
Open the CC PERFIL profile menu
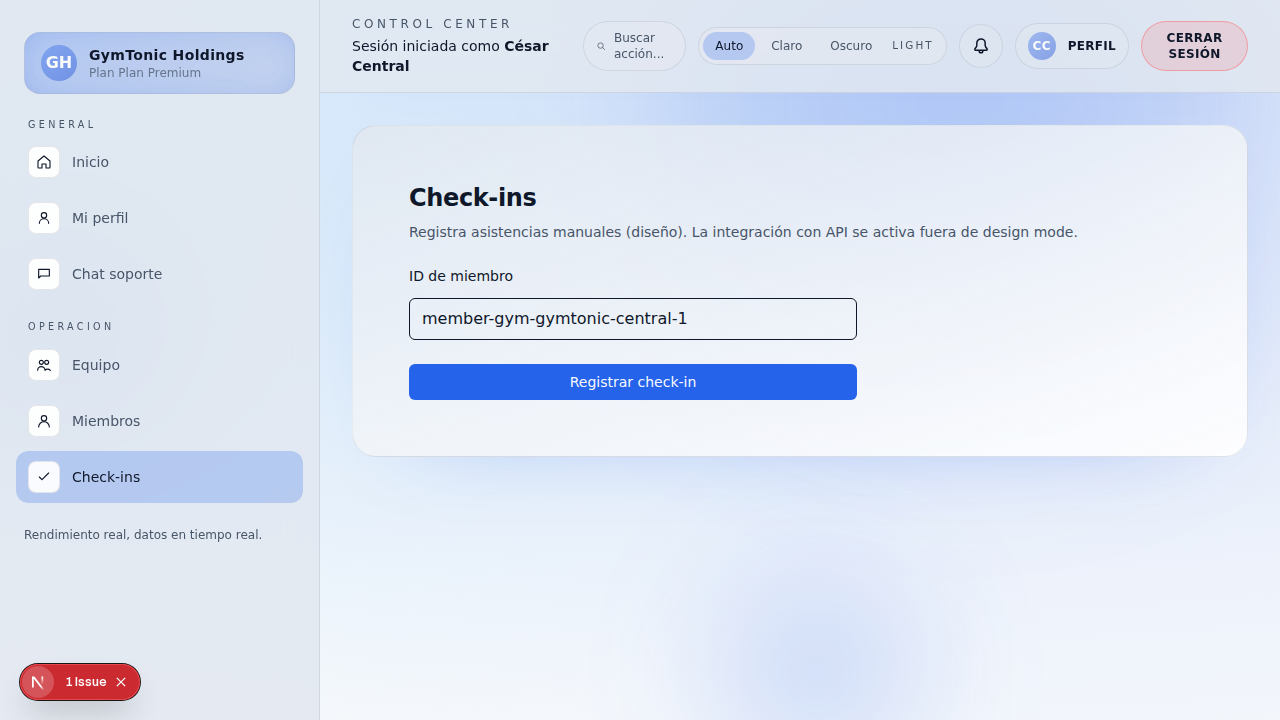click(1071, 45)
